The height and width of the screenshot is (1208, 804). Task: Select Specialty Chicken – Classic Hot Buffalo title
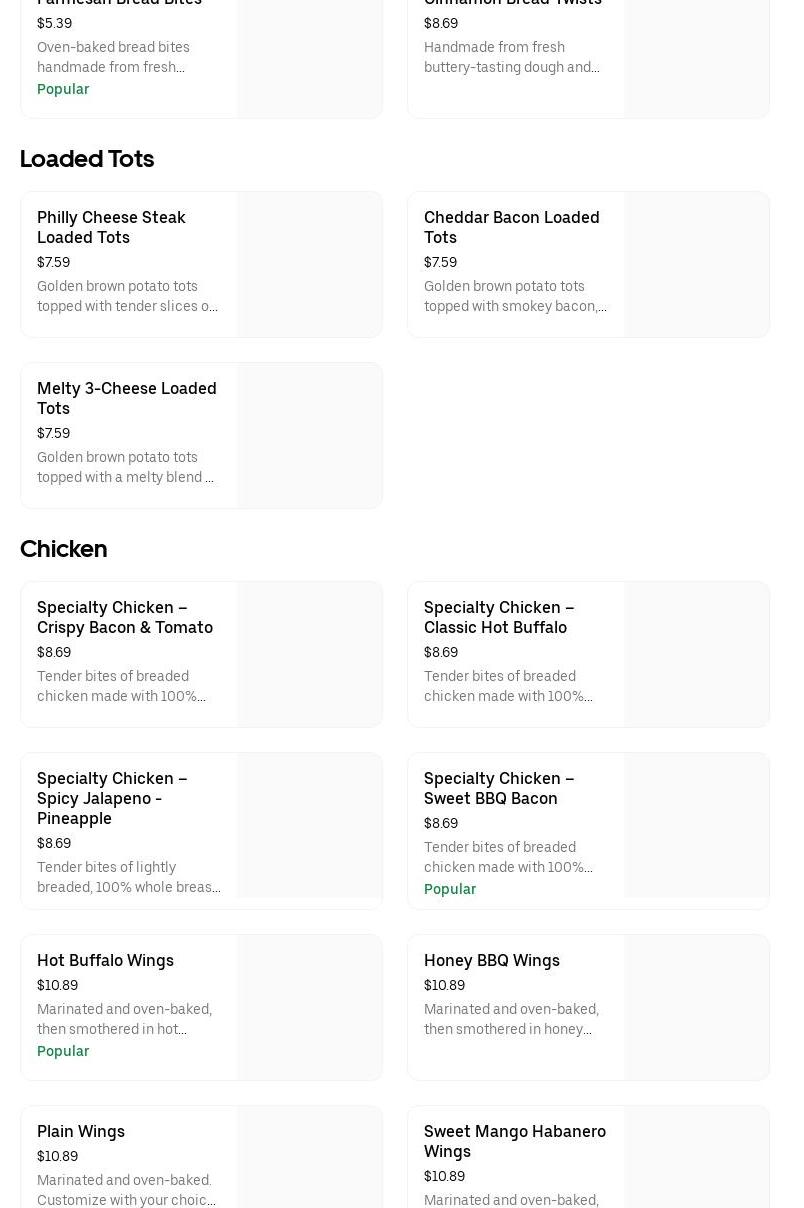[x=498, y=617]
